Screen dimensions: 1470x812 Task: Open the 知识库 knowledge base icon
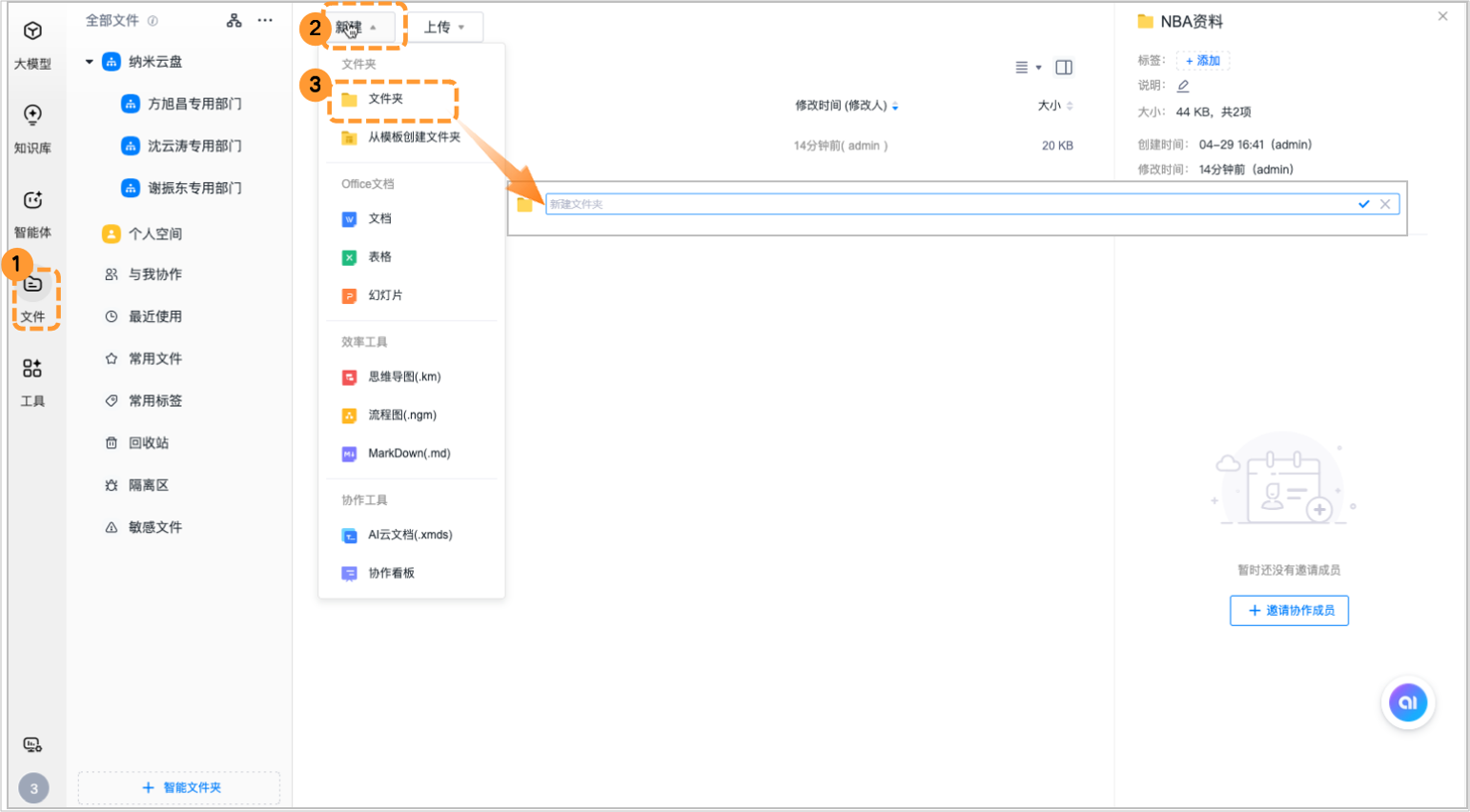[x=32, y=128]
